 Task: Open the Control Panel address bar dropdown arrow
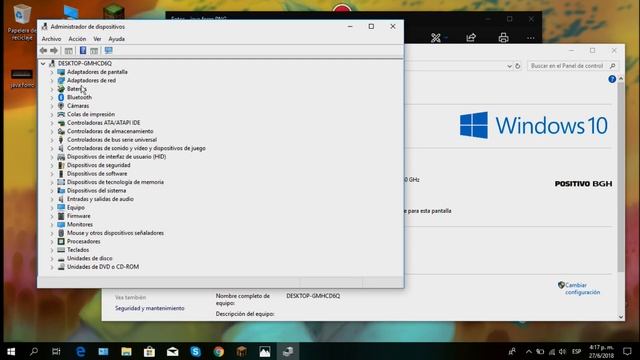point(509,66)
